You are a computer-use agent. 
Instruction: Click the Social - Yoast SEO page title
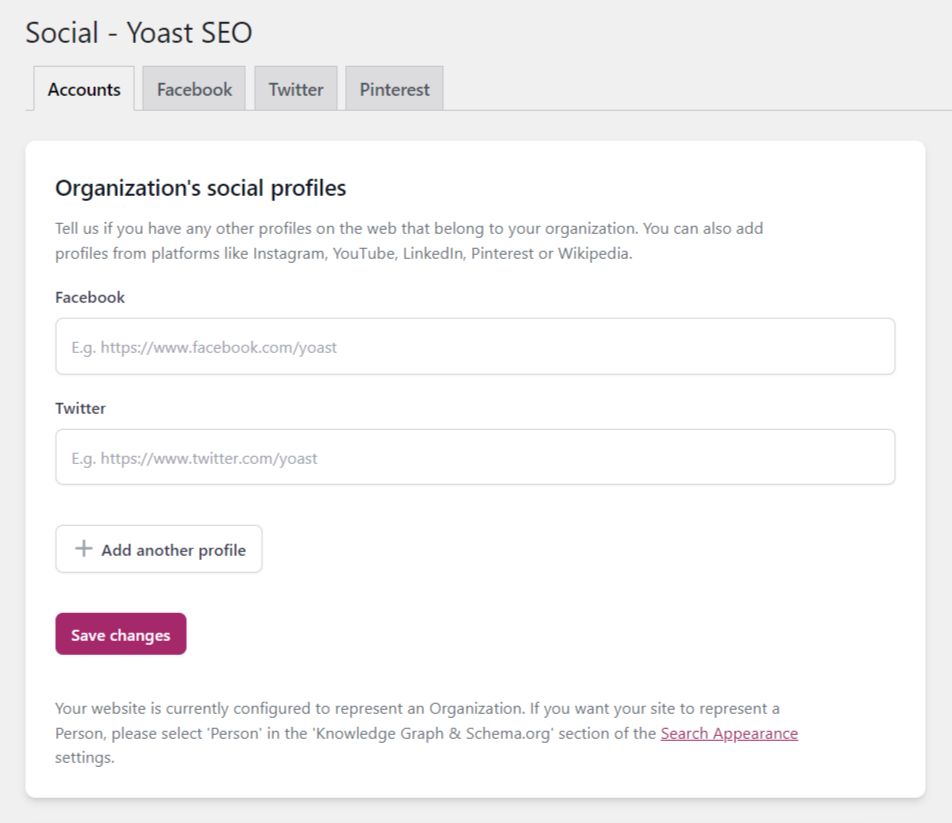(x=138, y=33)
